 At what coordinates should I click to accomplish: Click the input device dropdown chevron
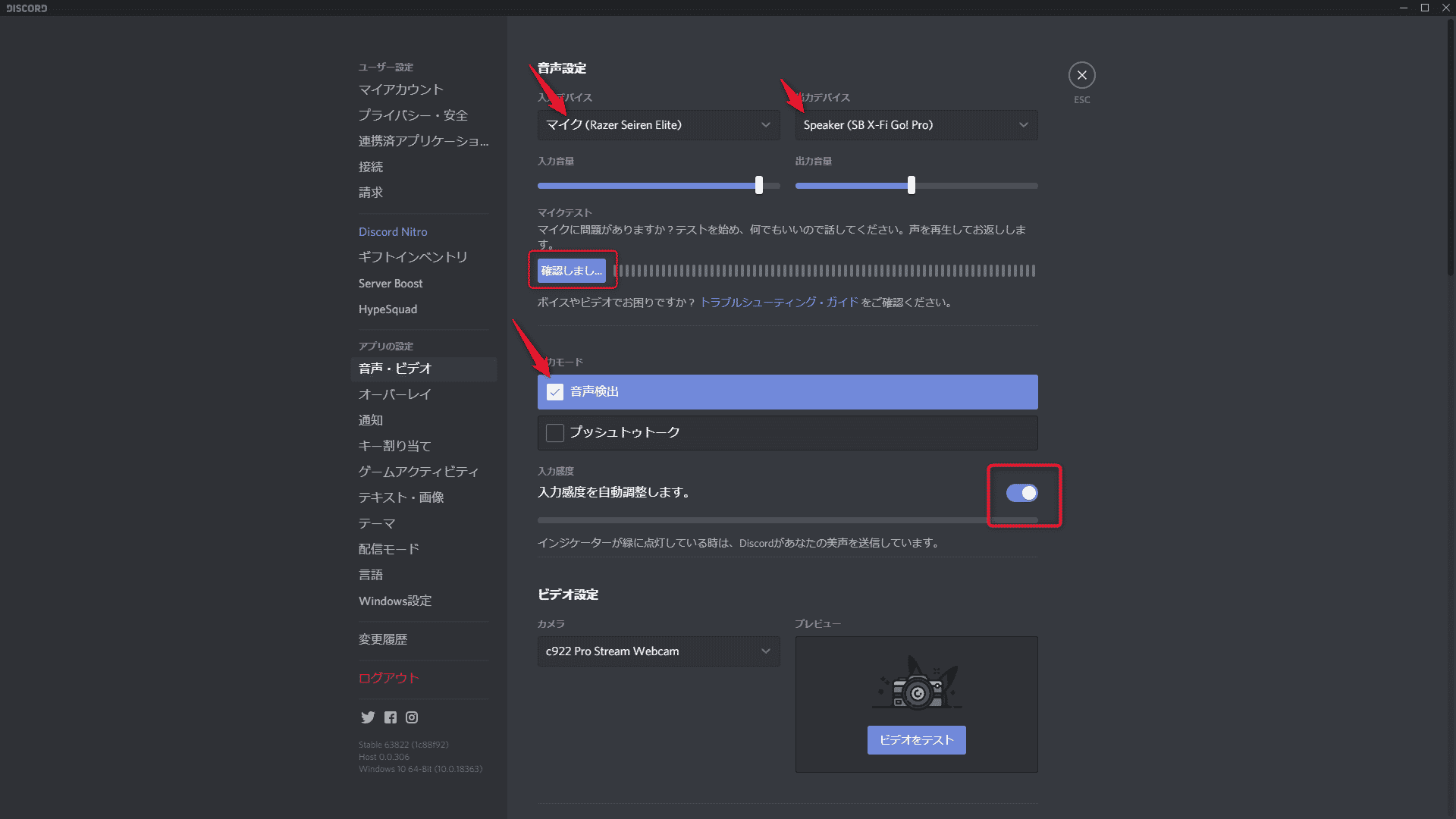point(766,125)
